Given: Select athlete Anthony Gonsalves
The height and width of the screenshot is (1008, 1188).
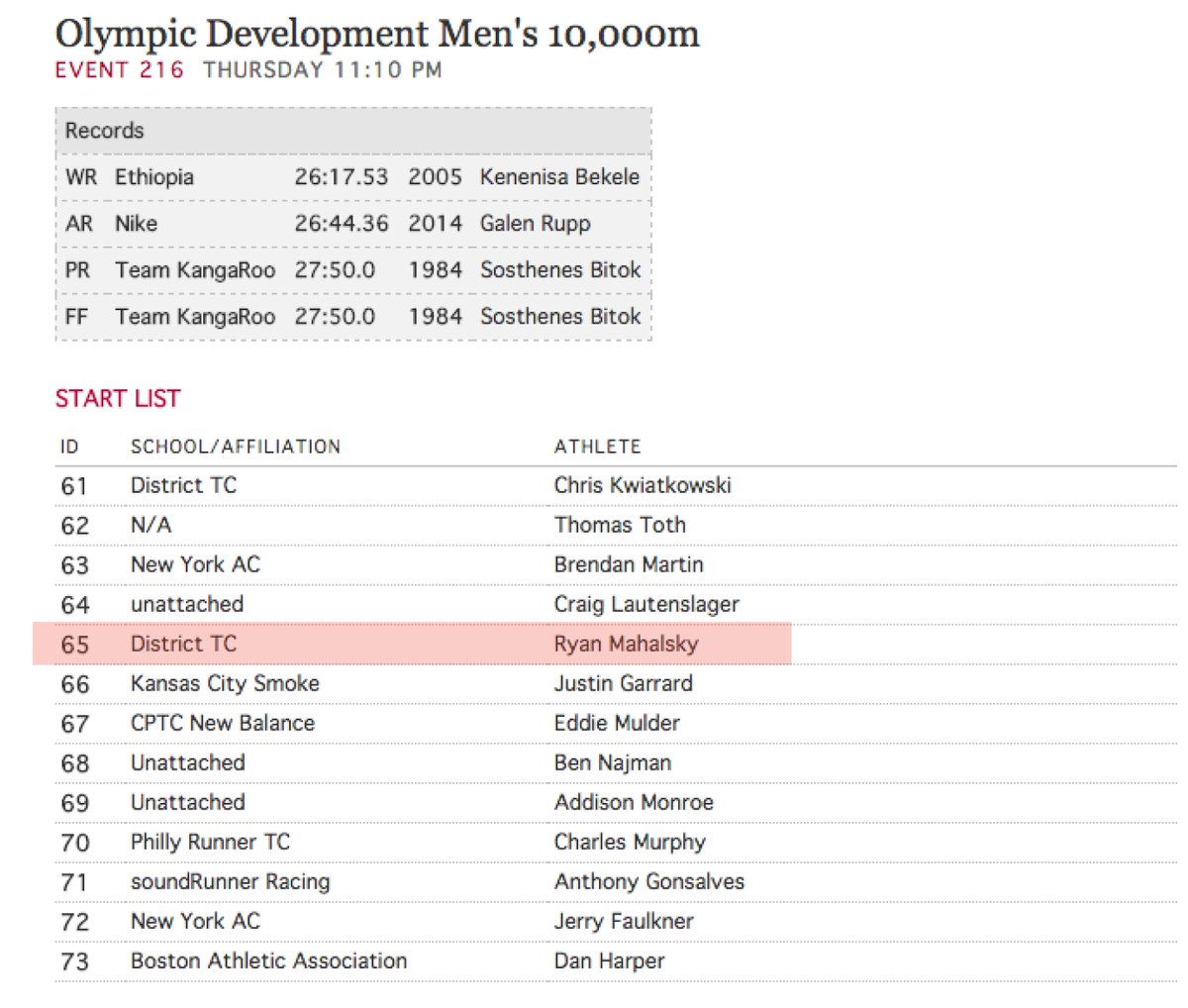Looking at the screenshot, I should pyautogui.click(x=649, y=881).
